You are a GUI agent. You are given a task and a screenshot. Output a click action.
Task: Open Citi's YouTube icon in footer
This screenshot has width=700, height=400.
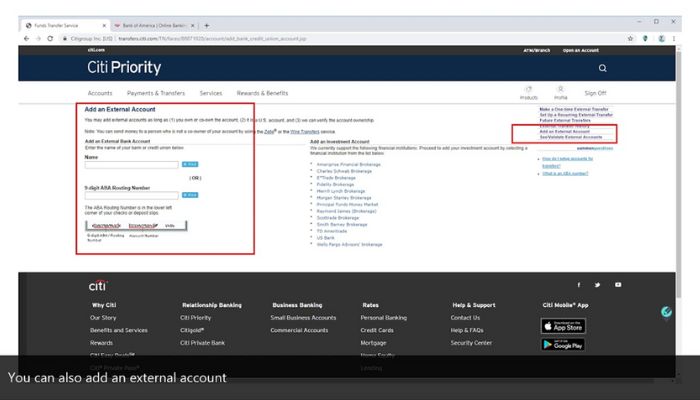tap(618, 285)
